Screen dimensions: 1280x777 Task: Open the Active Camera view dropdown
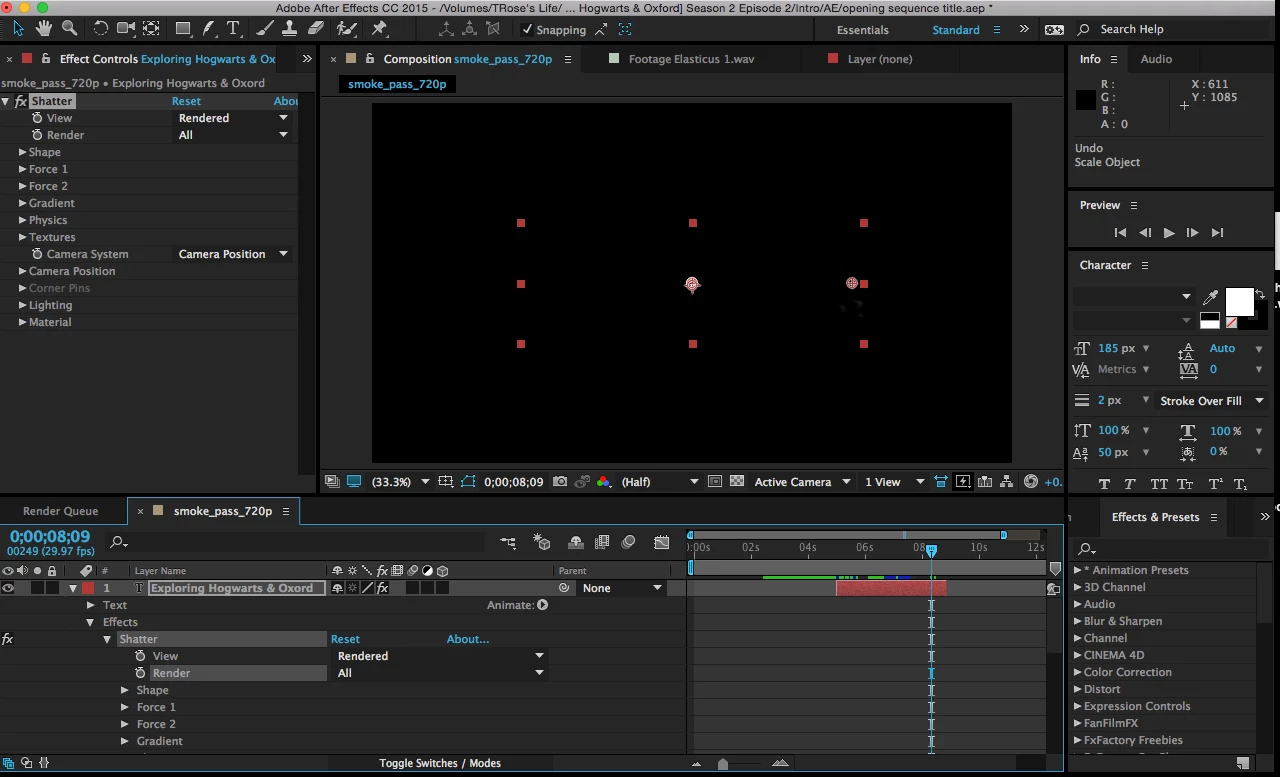click(802, 482)
